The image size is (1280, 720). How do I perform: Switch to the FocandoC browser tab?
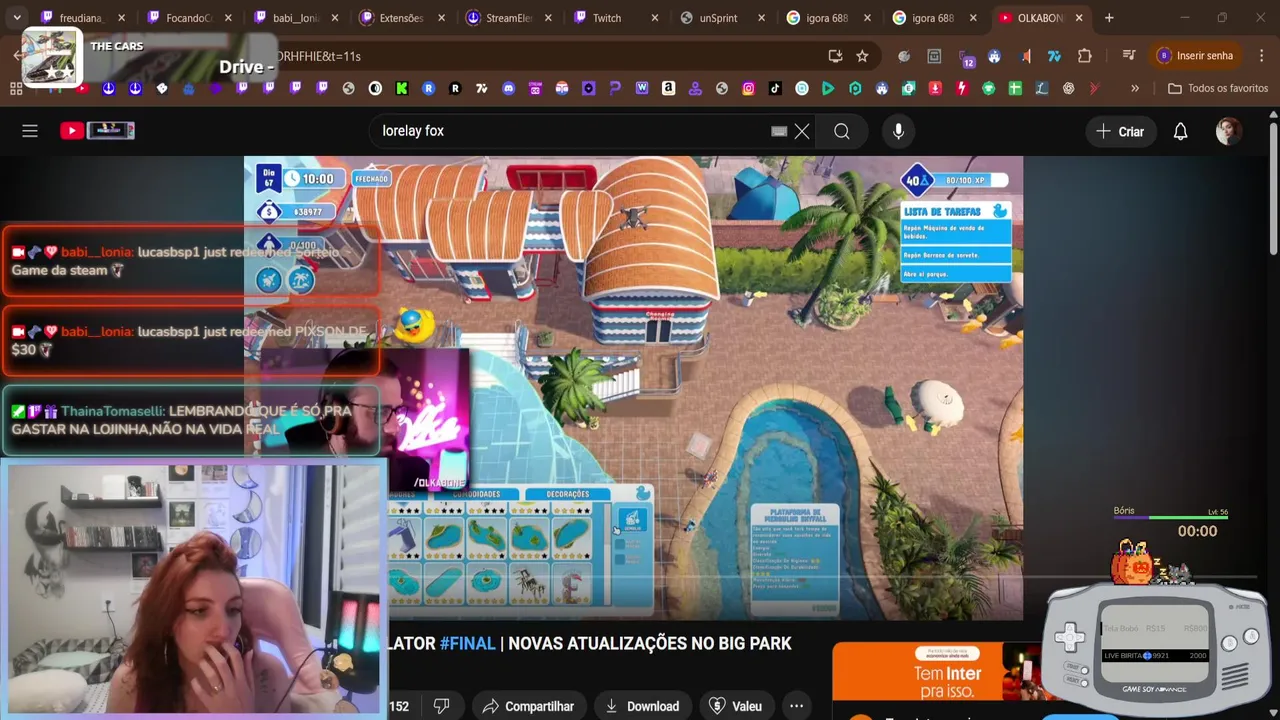[188, 18]
